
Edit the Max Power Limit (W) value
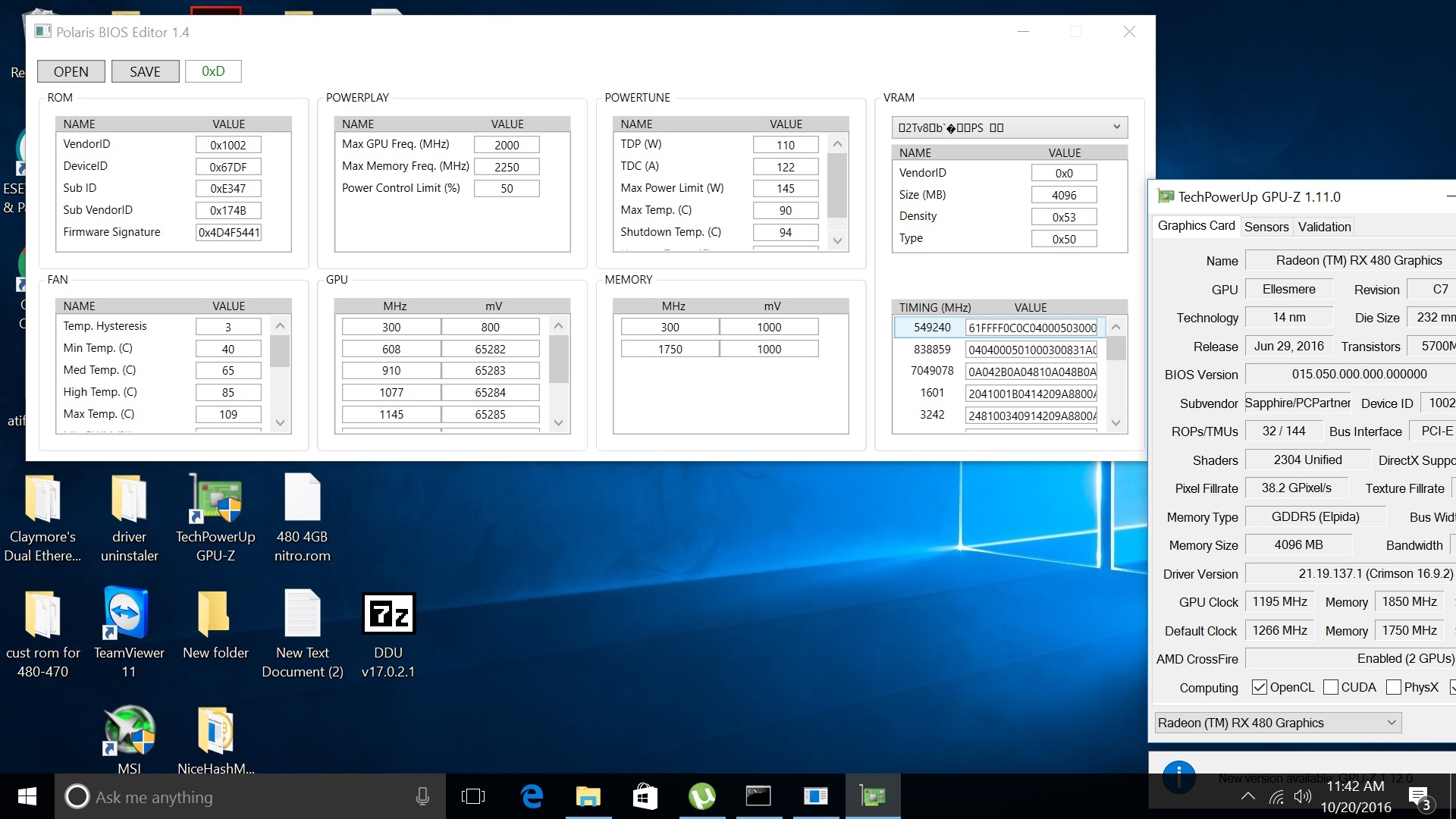click(x=786, y=189)
